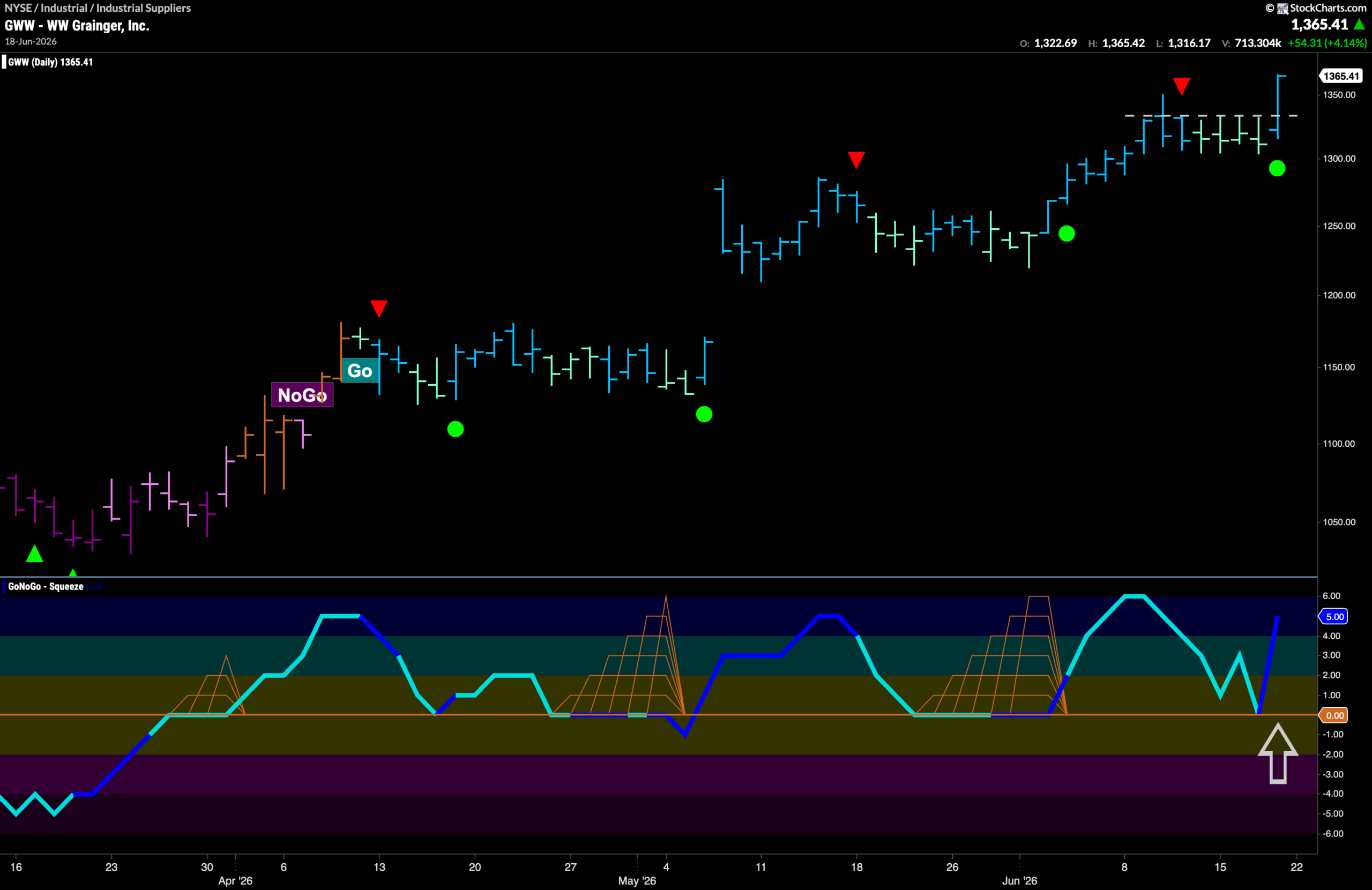Click the 1365.41 current price tag on axis
1372x890 pixels.
tap(1341, 76)
